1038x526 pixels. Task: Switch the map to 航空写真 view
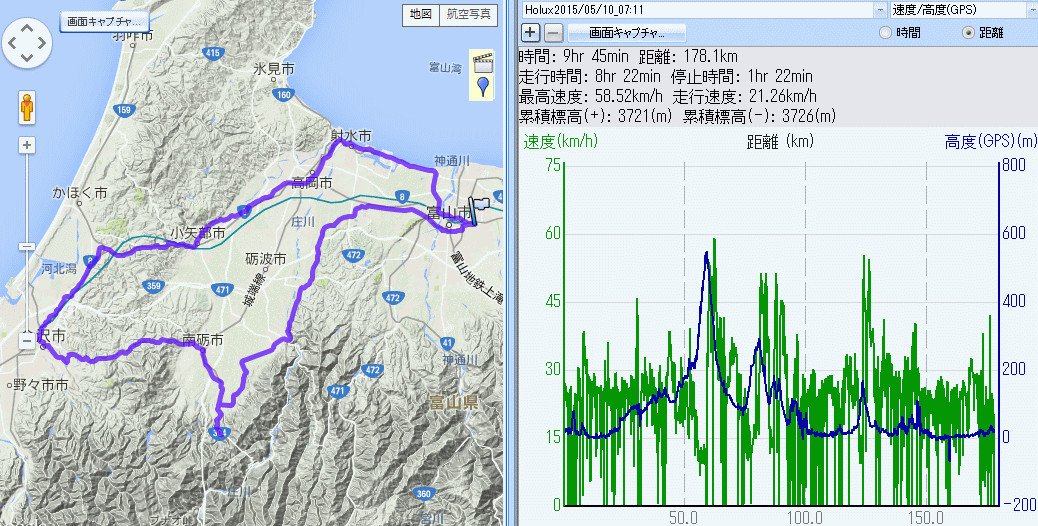(469, 14)
